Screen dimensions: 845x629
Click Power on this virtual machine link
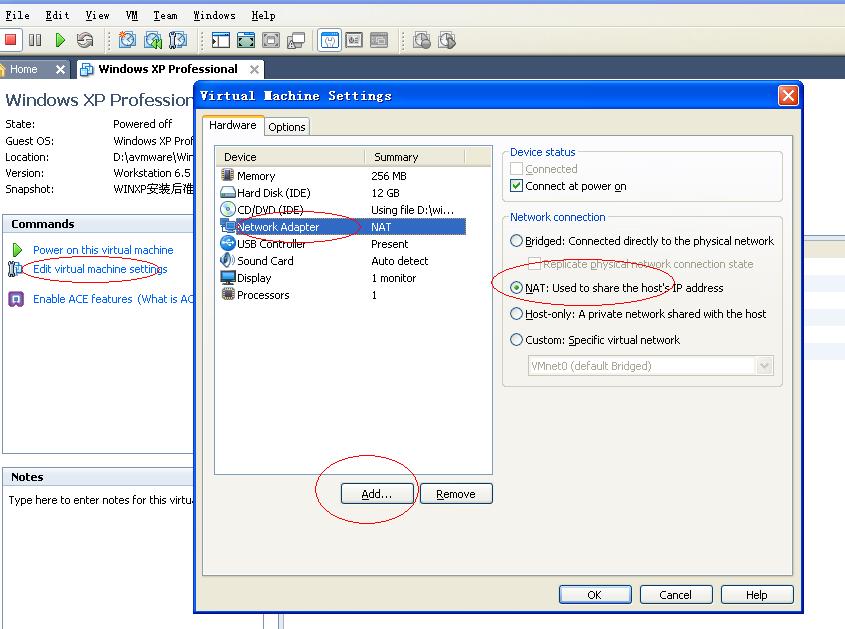[103, 250]
